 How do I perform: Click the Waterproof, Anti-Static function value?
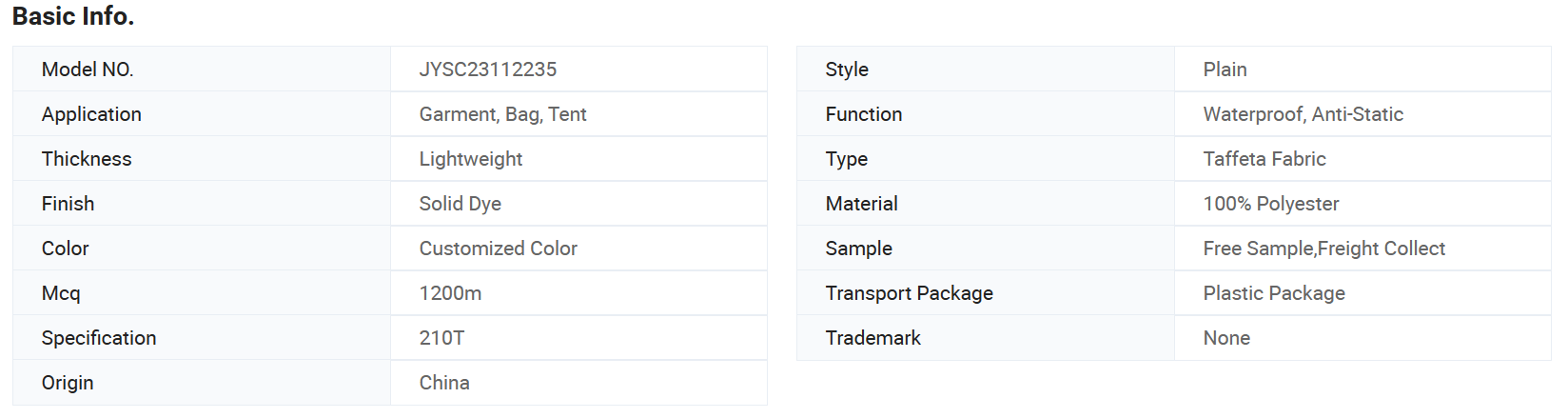tap(1303, 114)
